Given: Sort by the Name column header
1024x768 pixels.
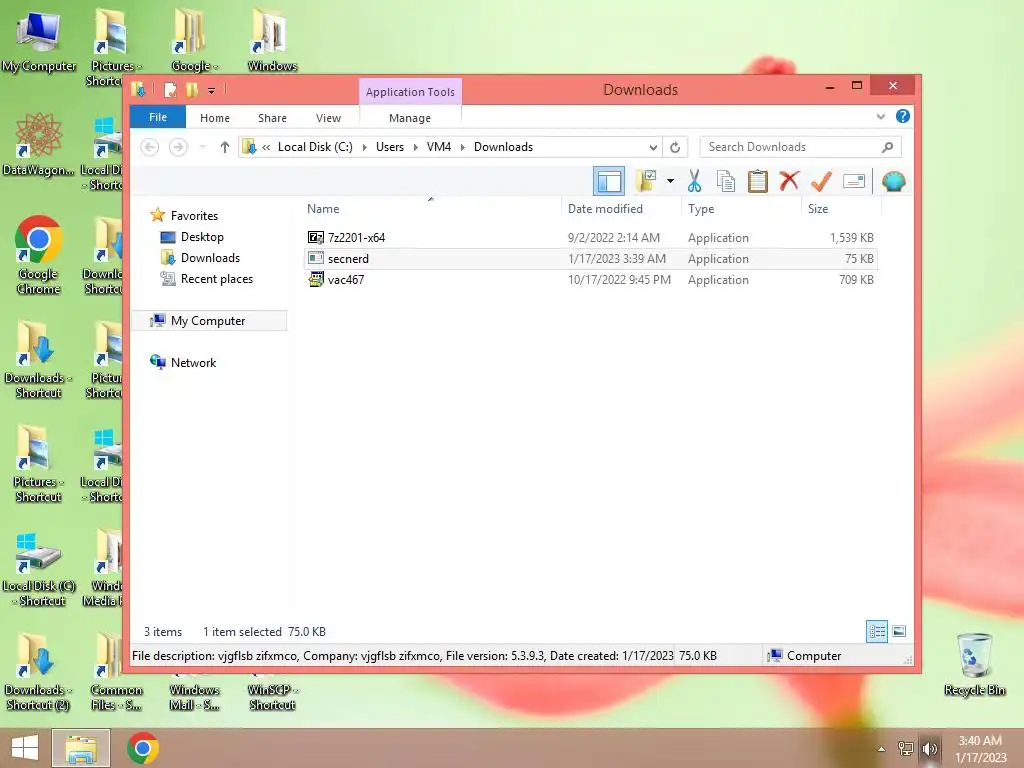Looking at the screenshot, I should coord(431,209).
